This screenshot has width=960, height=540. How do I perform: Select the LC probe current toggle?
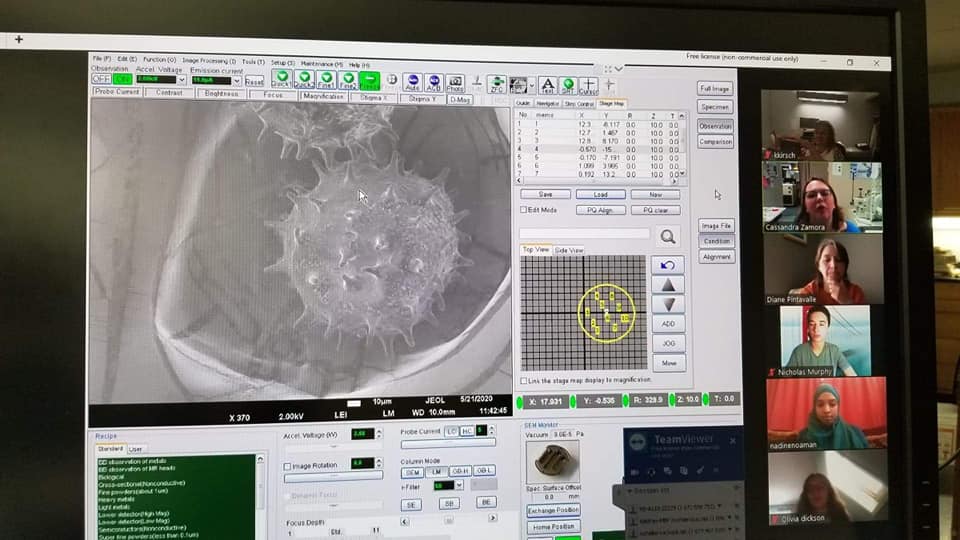pos(451,431)
